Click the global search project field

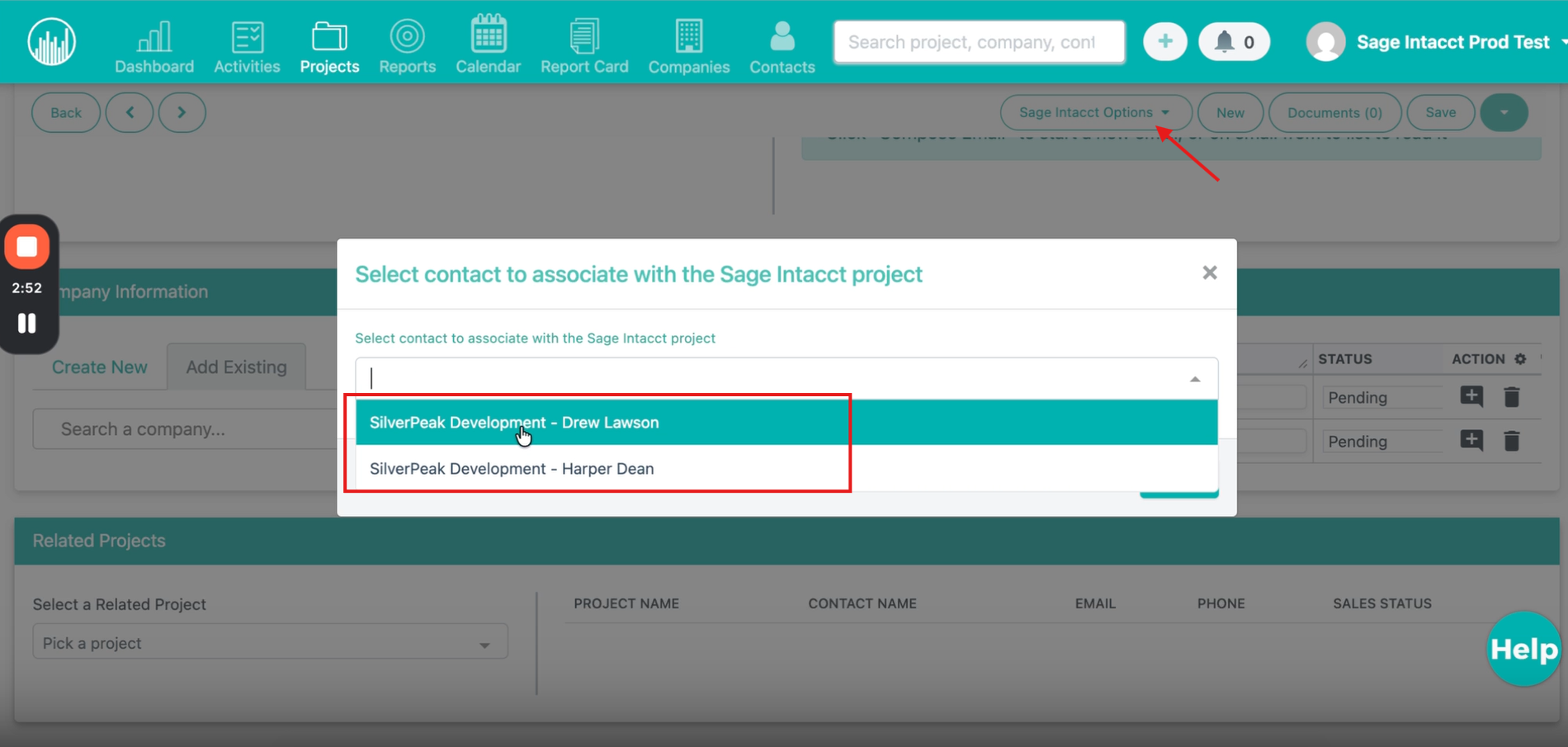(x=979, y=42)
